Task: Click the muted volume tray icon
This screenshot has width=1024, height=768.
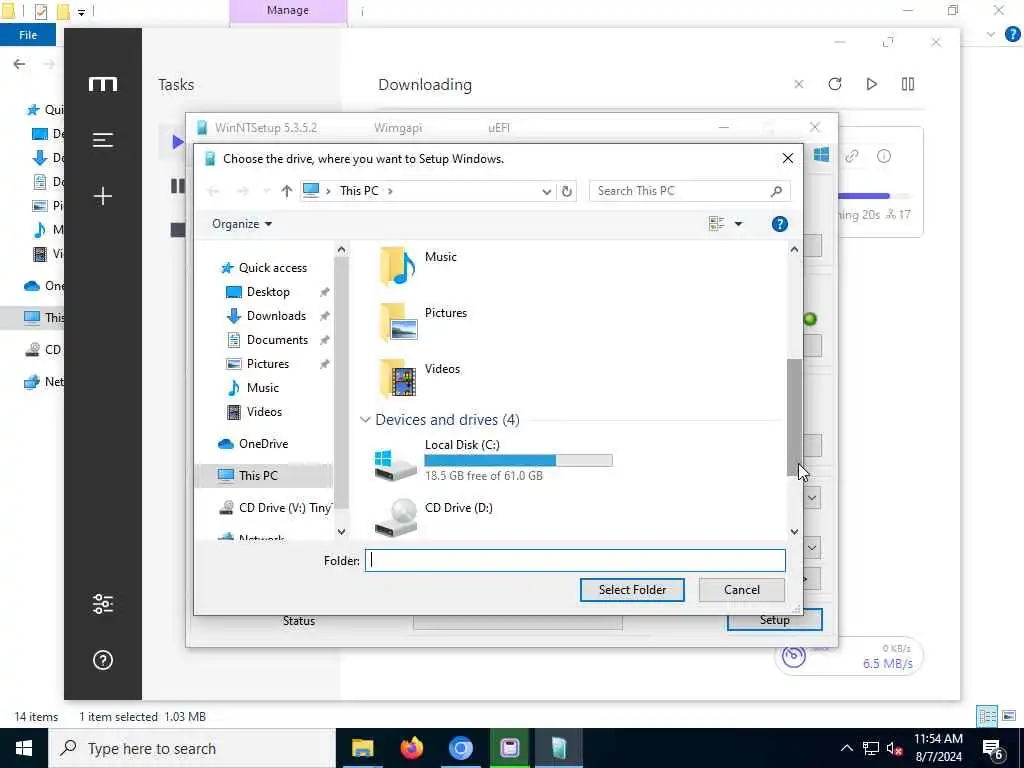Action: pyautogui.click(x=895, y=749)
